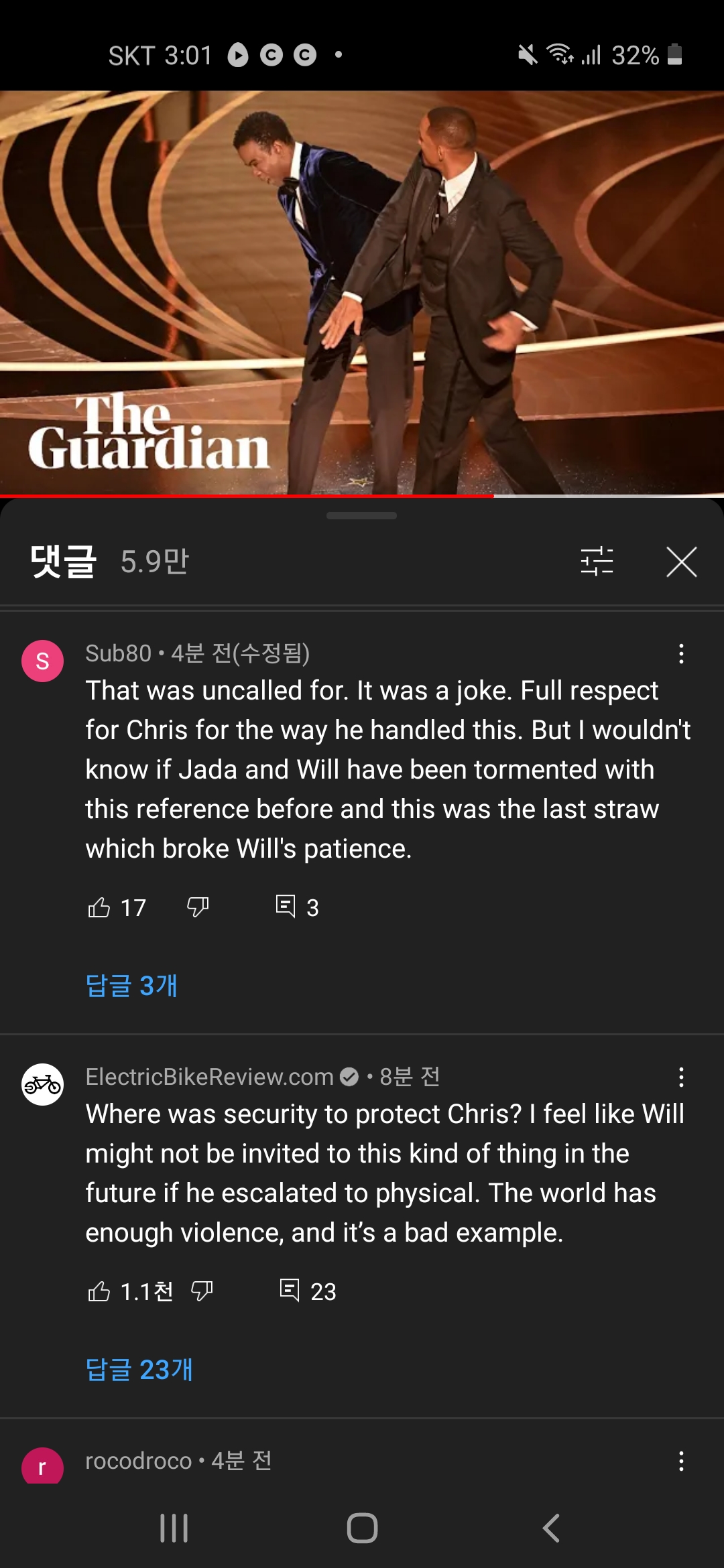
Task: Open the reply icon with 23 replies
Action: 290,1291
